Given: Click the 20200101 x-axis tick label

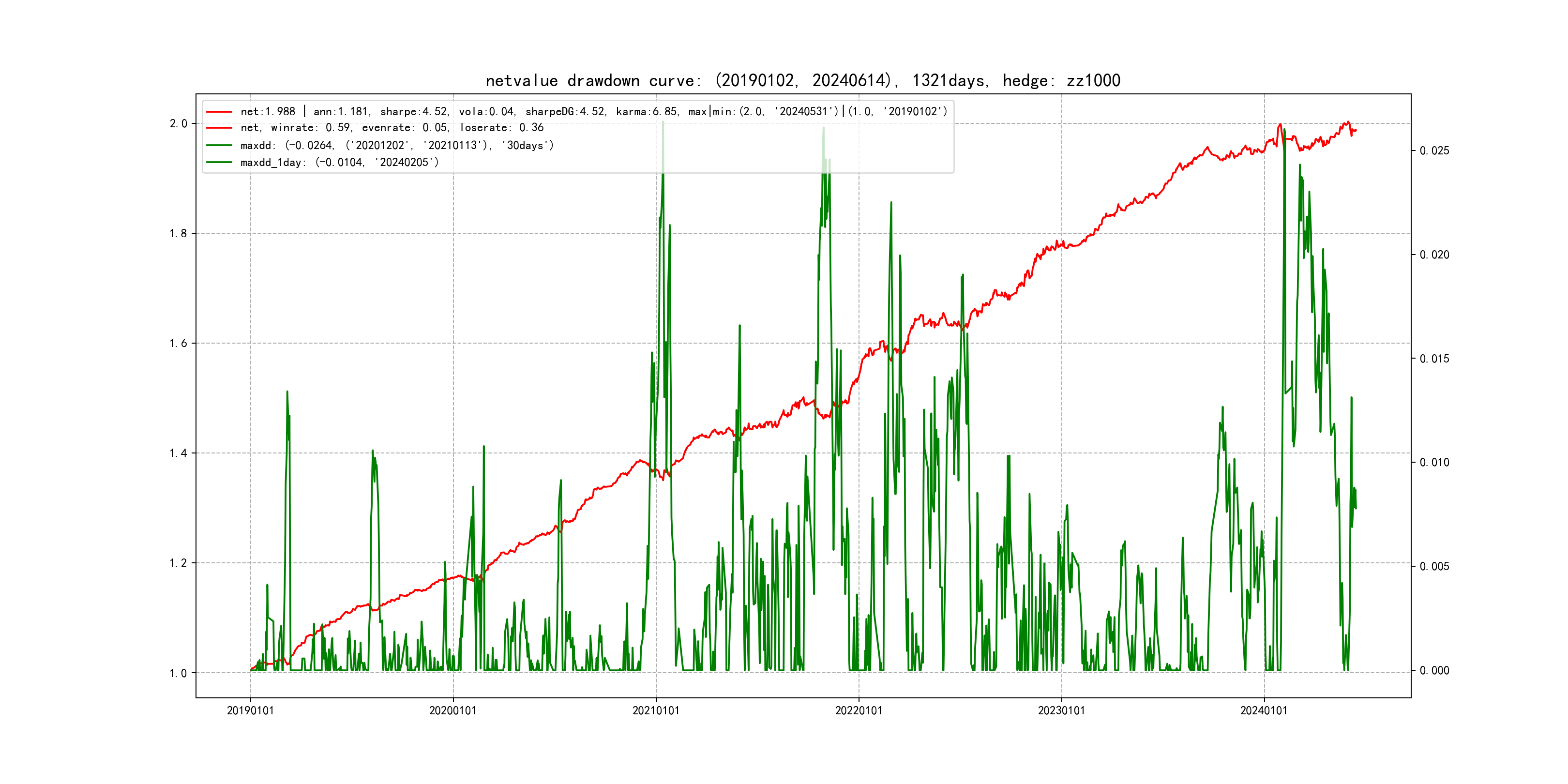Looking at the screenshot, I should [453, 711].
